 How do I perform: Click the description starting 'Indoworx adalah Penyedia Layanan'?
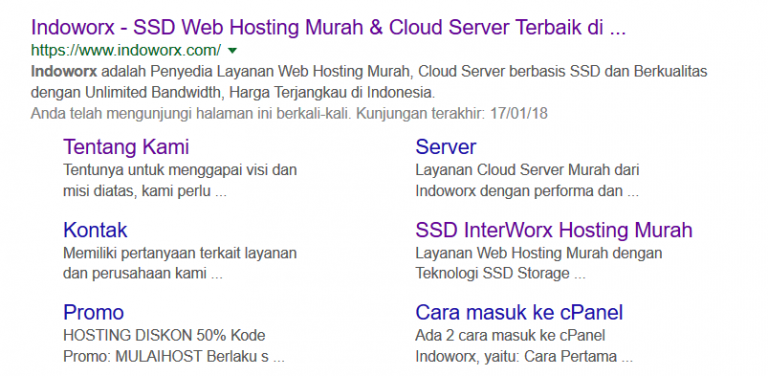369,82
